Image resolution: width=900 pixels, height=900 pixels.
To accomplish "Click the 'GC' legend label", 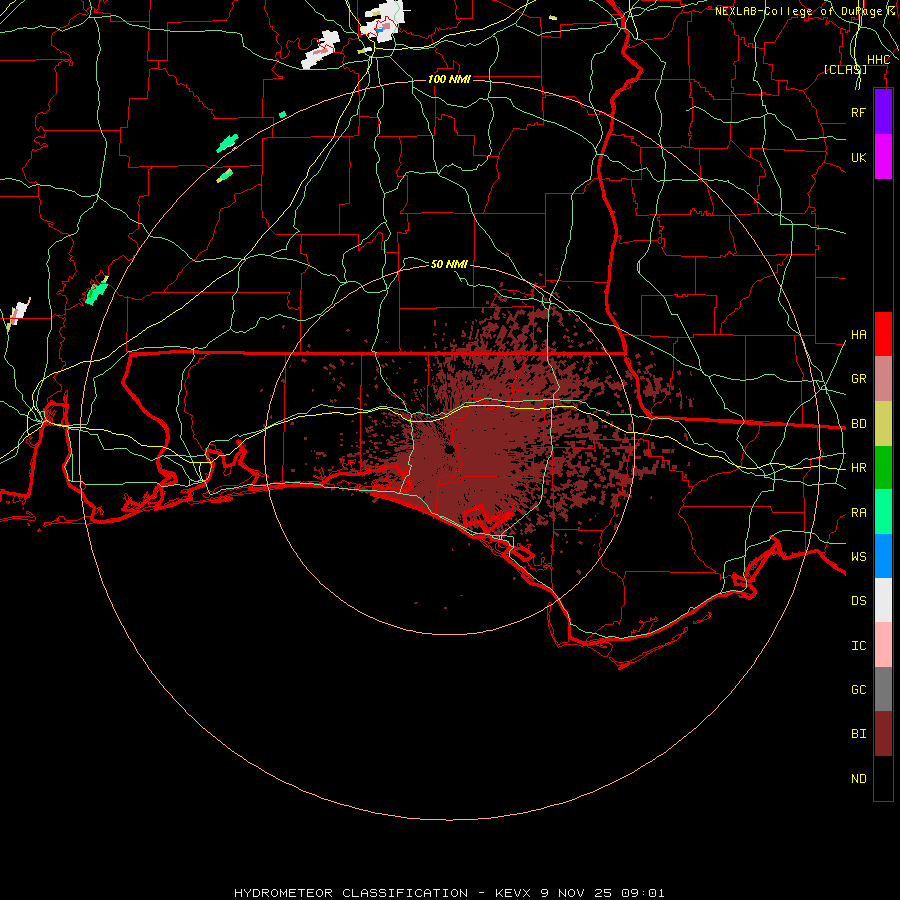I will tap(858, 690).
